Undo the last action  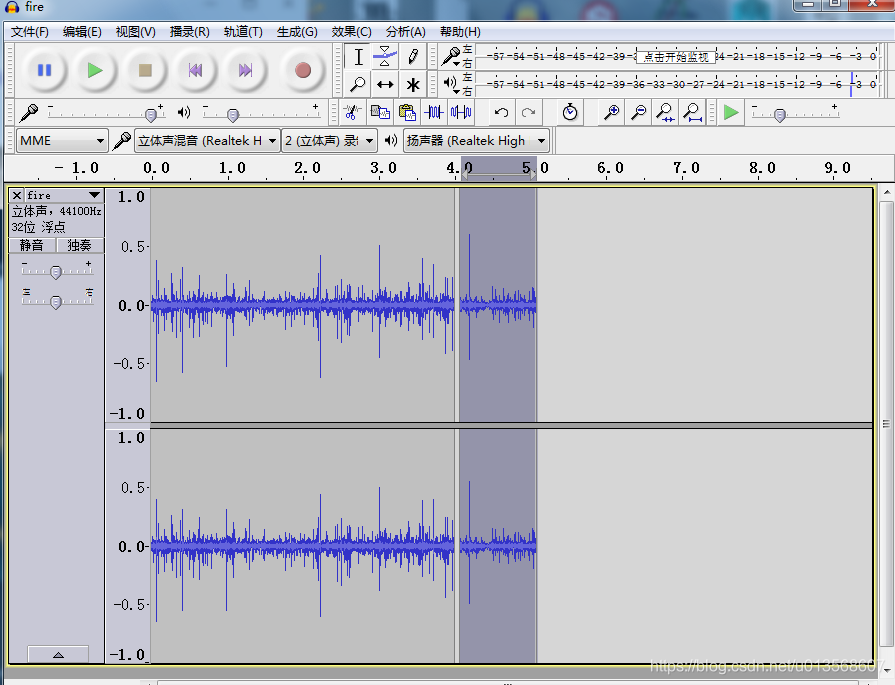pos(501,112)
